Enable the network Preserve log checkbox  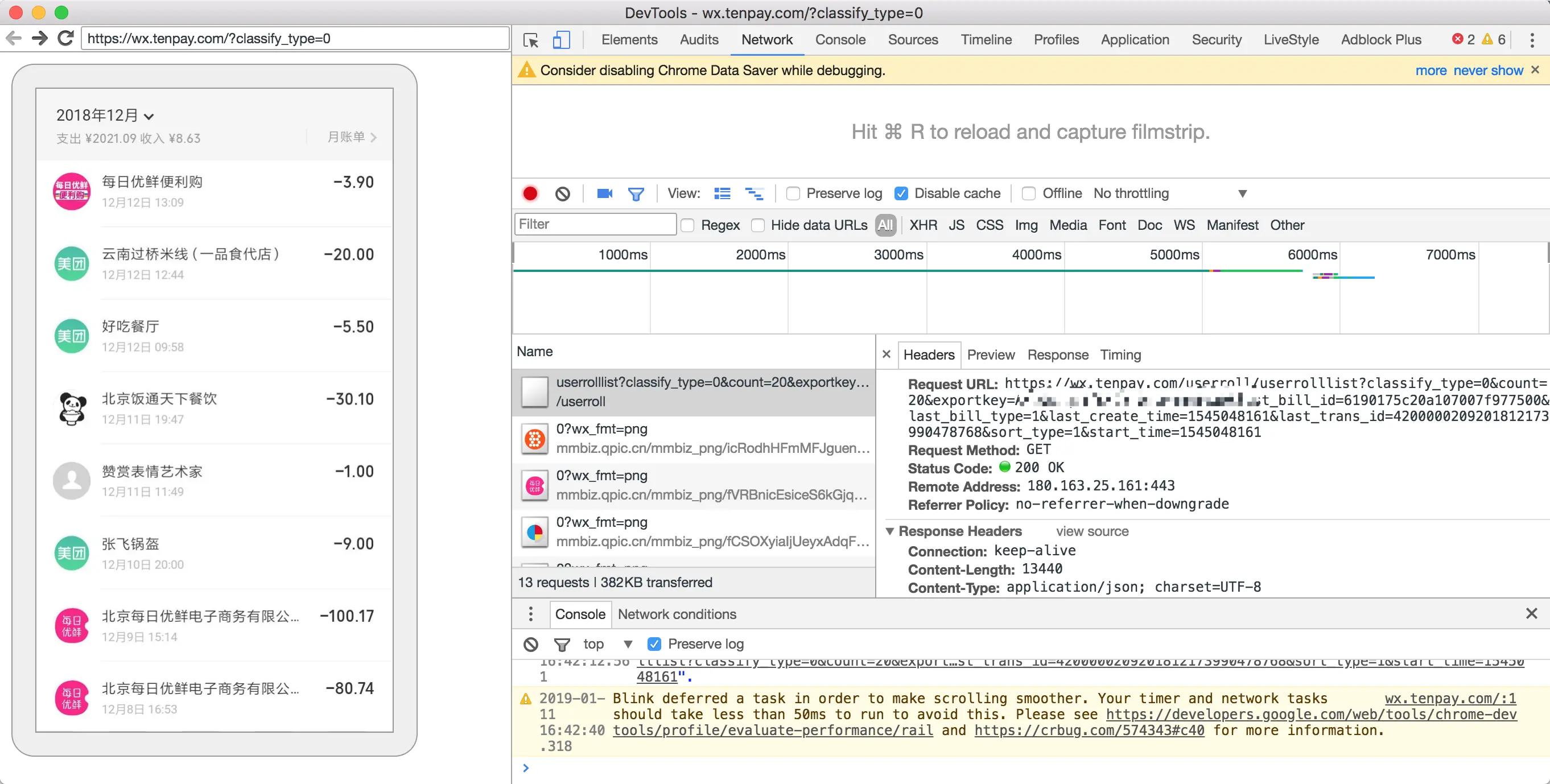pyautogui.click(x=793, y=194)
